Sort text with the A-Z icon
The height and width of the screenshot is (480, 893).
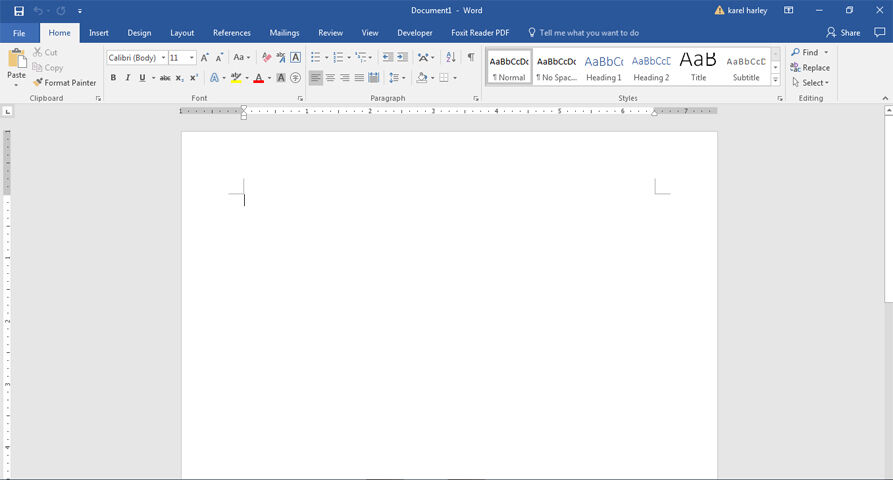(x=450, y=58)
